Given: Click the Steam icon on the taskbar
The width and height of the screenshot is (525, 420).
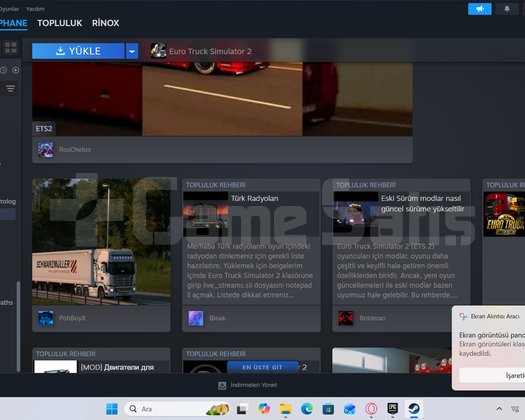Looking at the screenshot, I should [x=414, y=409].
